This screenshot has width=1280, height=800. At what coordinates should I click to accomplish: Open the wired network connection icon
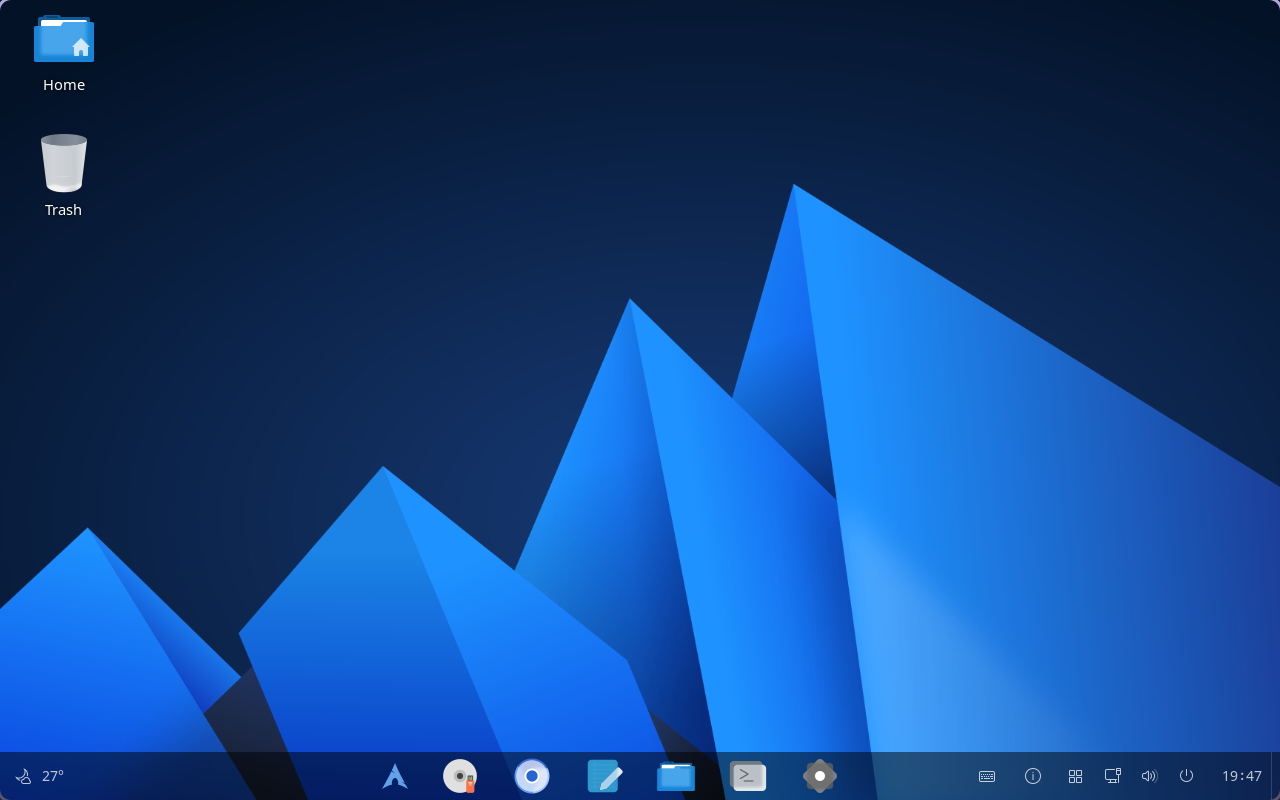click(x=1113, y=776)
